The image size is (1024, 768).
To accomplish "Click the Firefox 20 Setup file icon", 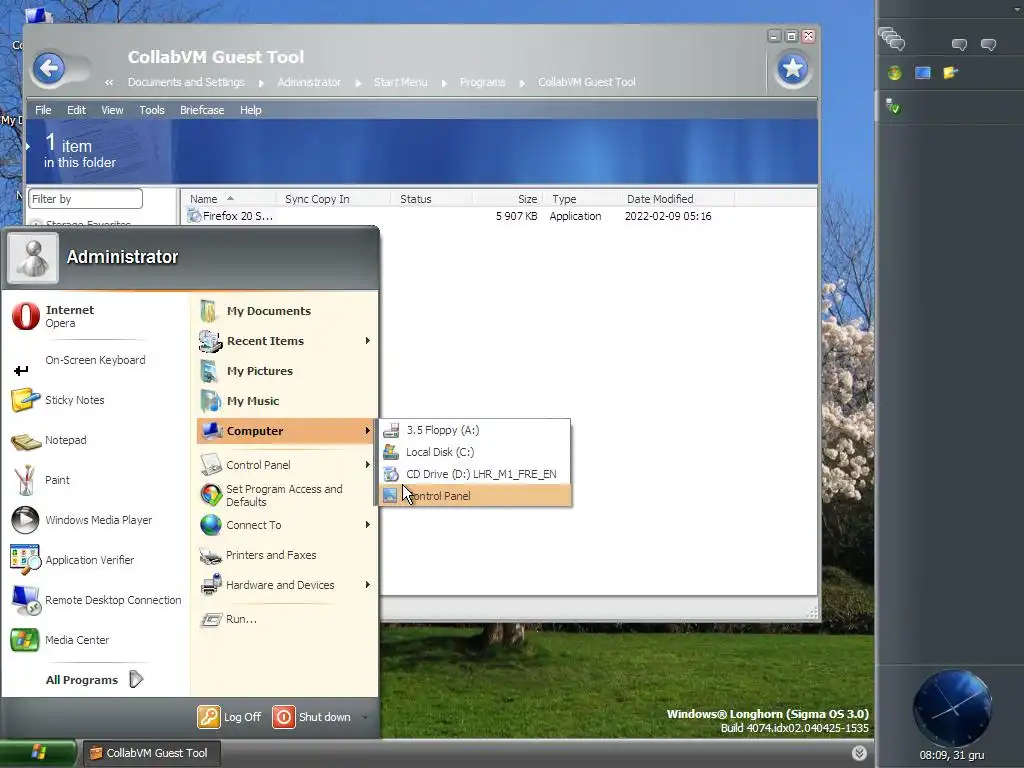I will pos(194,216).
